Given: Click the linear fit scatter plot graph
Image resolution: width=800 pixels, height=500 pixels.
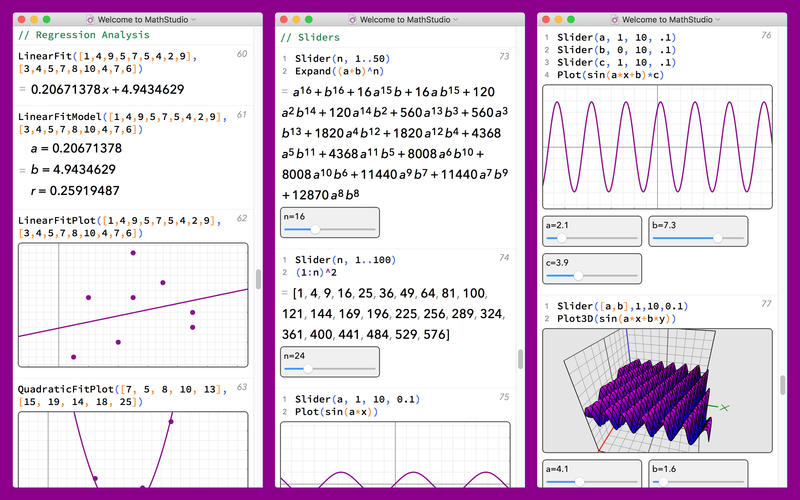Looking at the screenshot, I should tap(133, 305).
